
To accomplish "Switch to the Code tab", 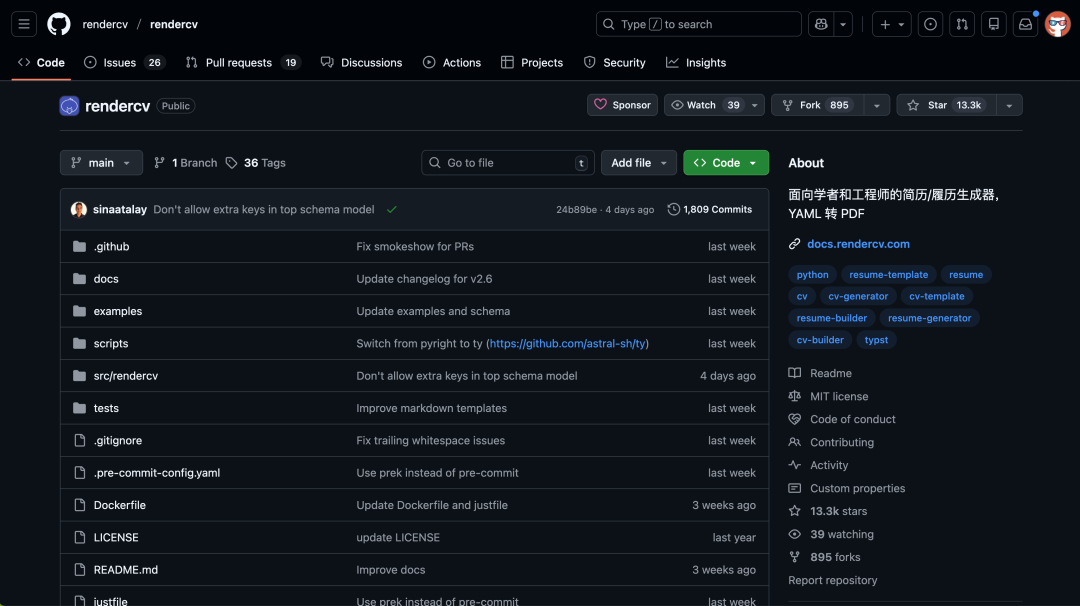I will coord(41,63).
